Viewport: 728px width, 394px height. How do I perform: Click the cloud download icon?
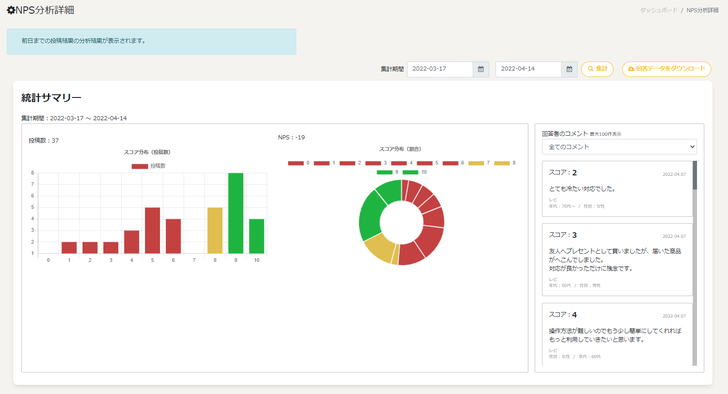click(631, 69)
